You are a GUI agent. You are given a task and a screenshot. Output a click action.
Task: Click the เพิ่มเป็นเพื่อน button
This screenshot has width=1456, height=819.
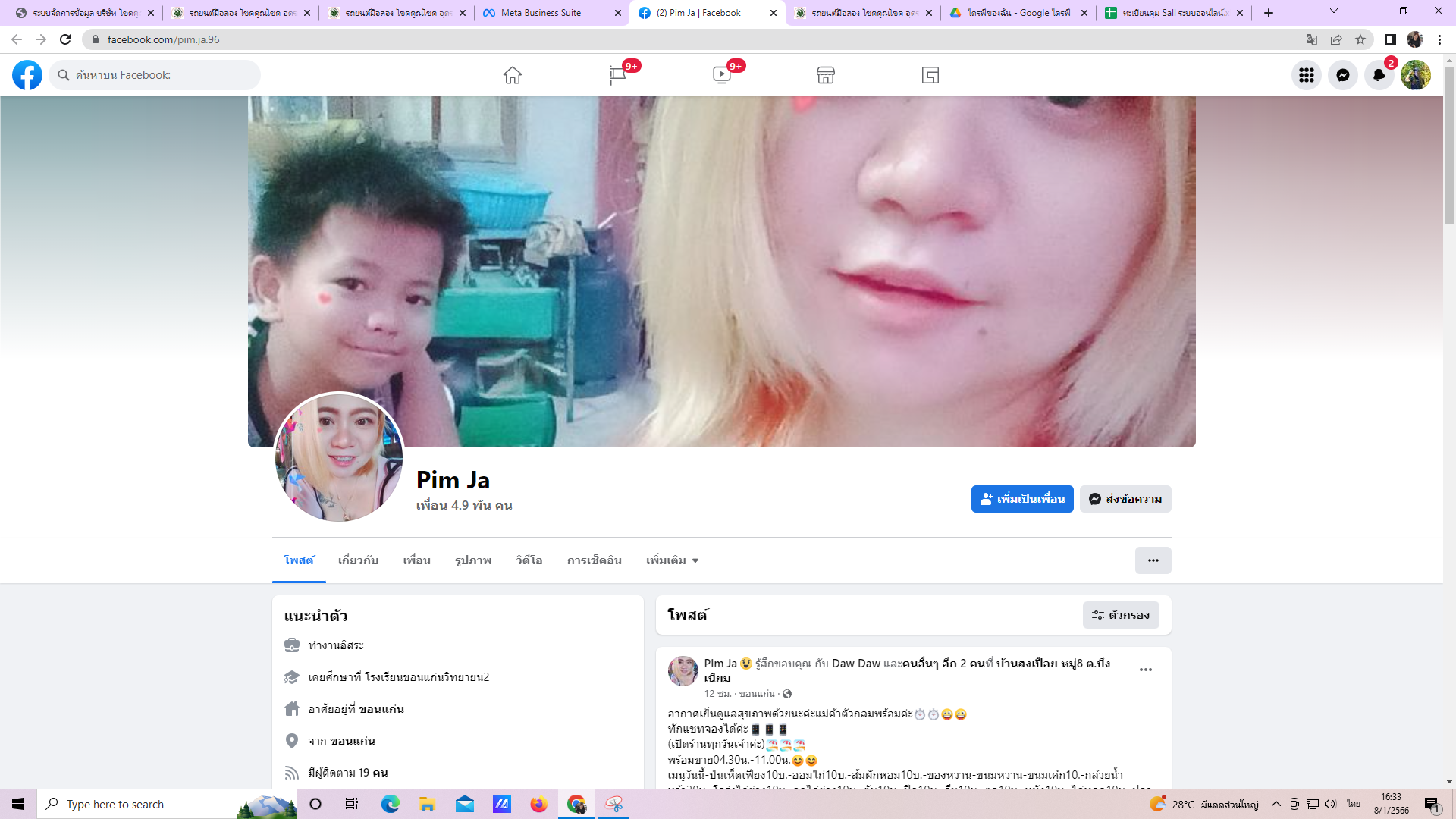[1021, 499]
